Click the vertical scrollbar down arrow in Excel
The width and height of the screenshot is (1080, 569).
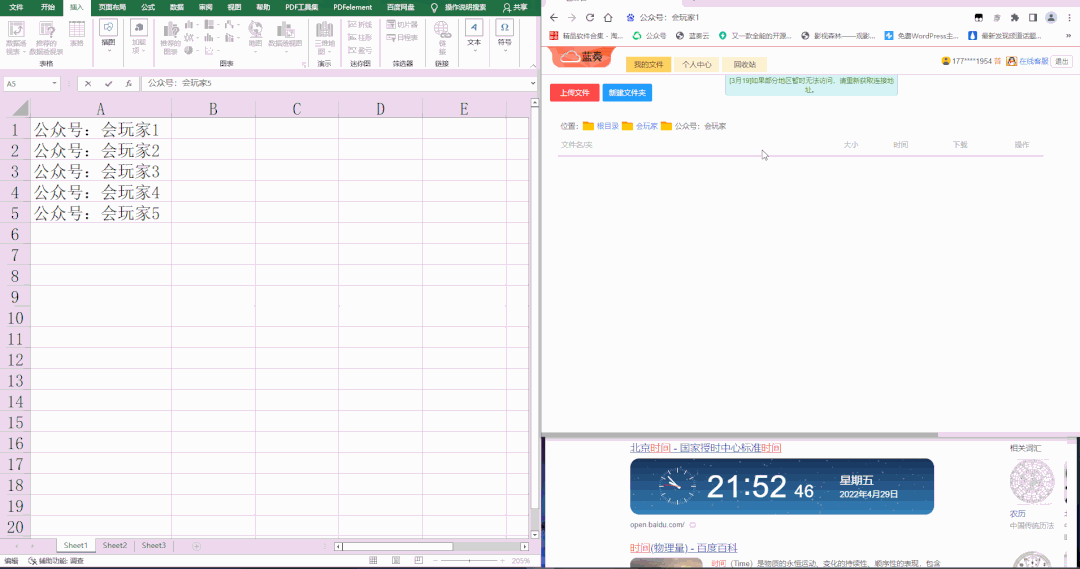tap(534, 535)
